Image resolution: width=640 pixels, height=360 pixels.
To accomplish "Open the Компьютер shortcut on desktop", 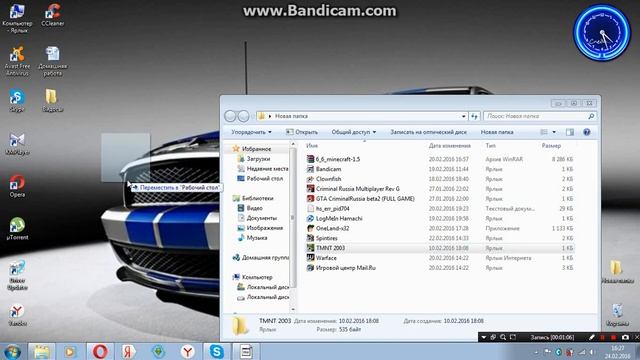I will click(x=17, y=18).
